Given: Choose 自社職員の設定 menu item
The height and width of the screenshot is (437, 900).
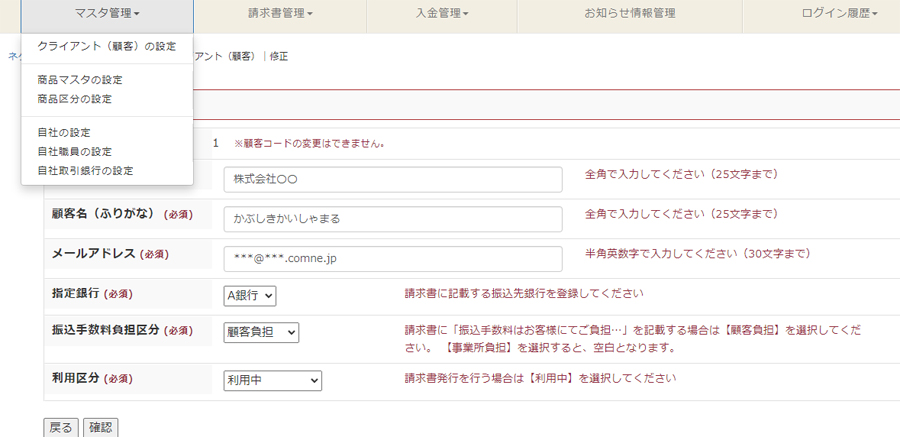Looking at the screenshot, I should [74, 151].
